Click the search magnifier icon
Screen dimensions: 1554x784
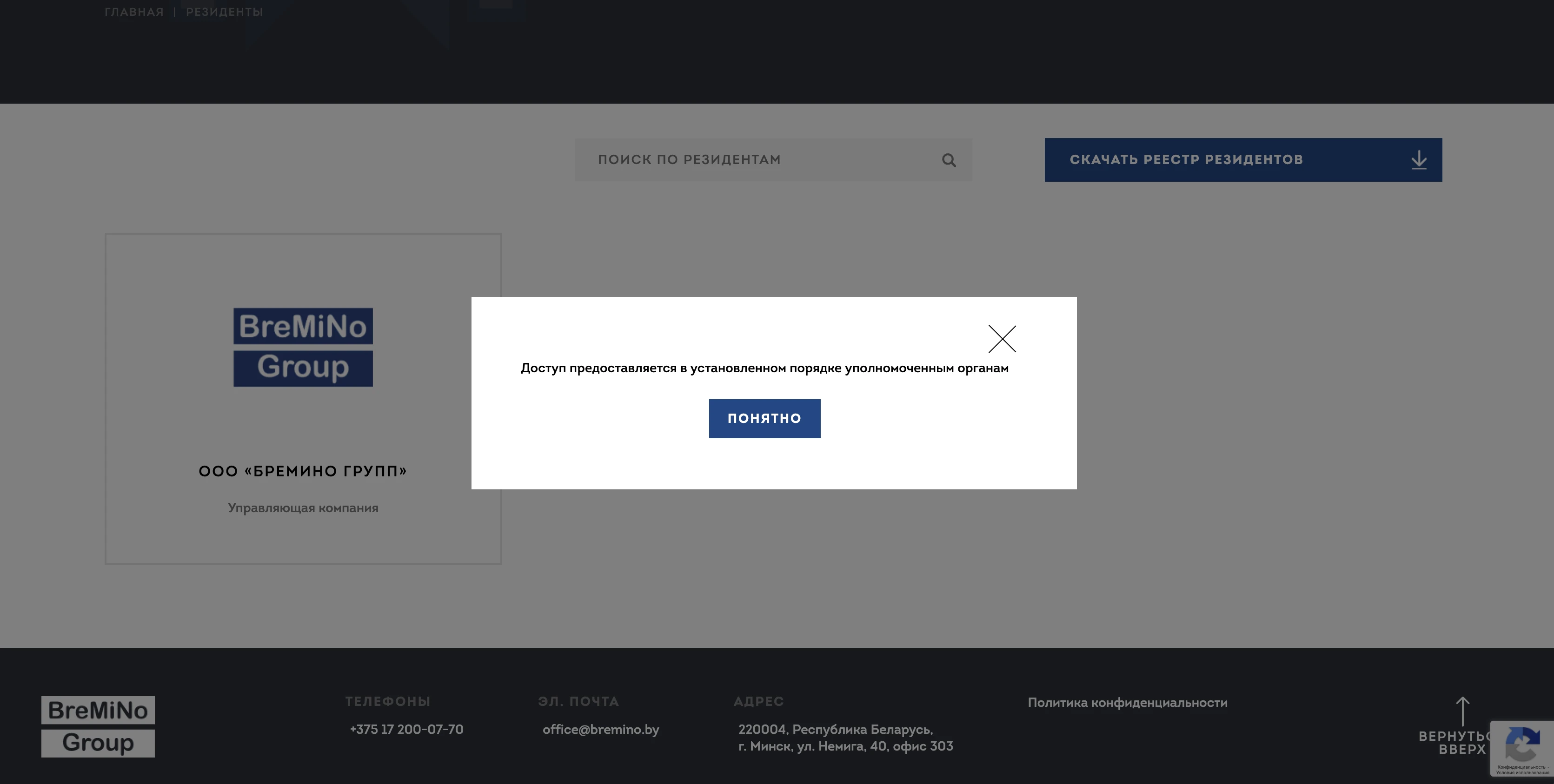949,160
